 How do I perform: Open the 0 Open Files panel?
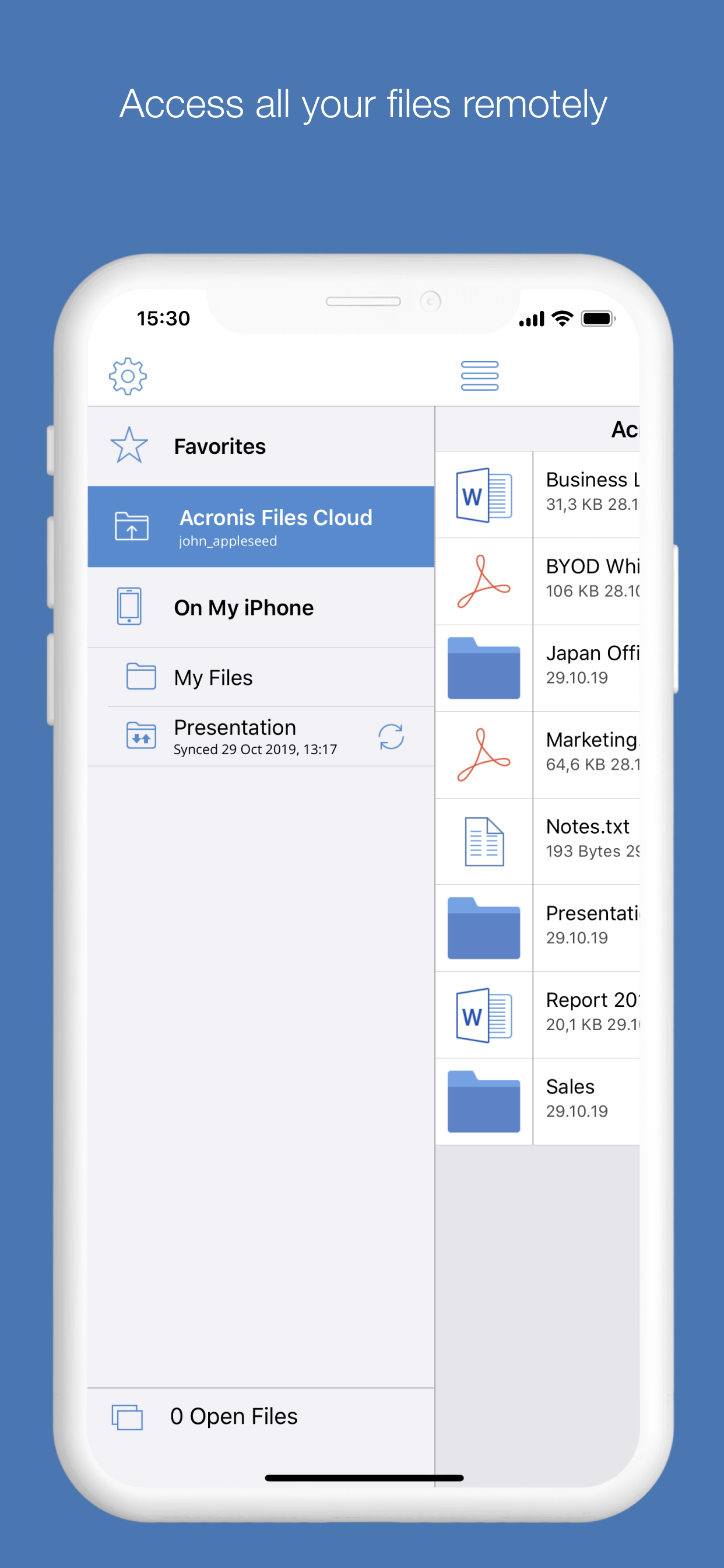pos(261,1417)
